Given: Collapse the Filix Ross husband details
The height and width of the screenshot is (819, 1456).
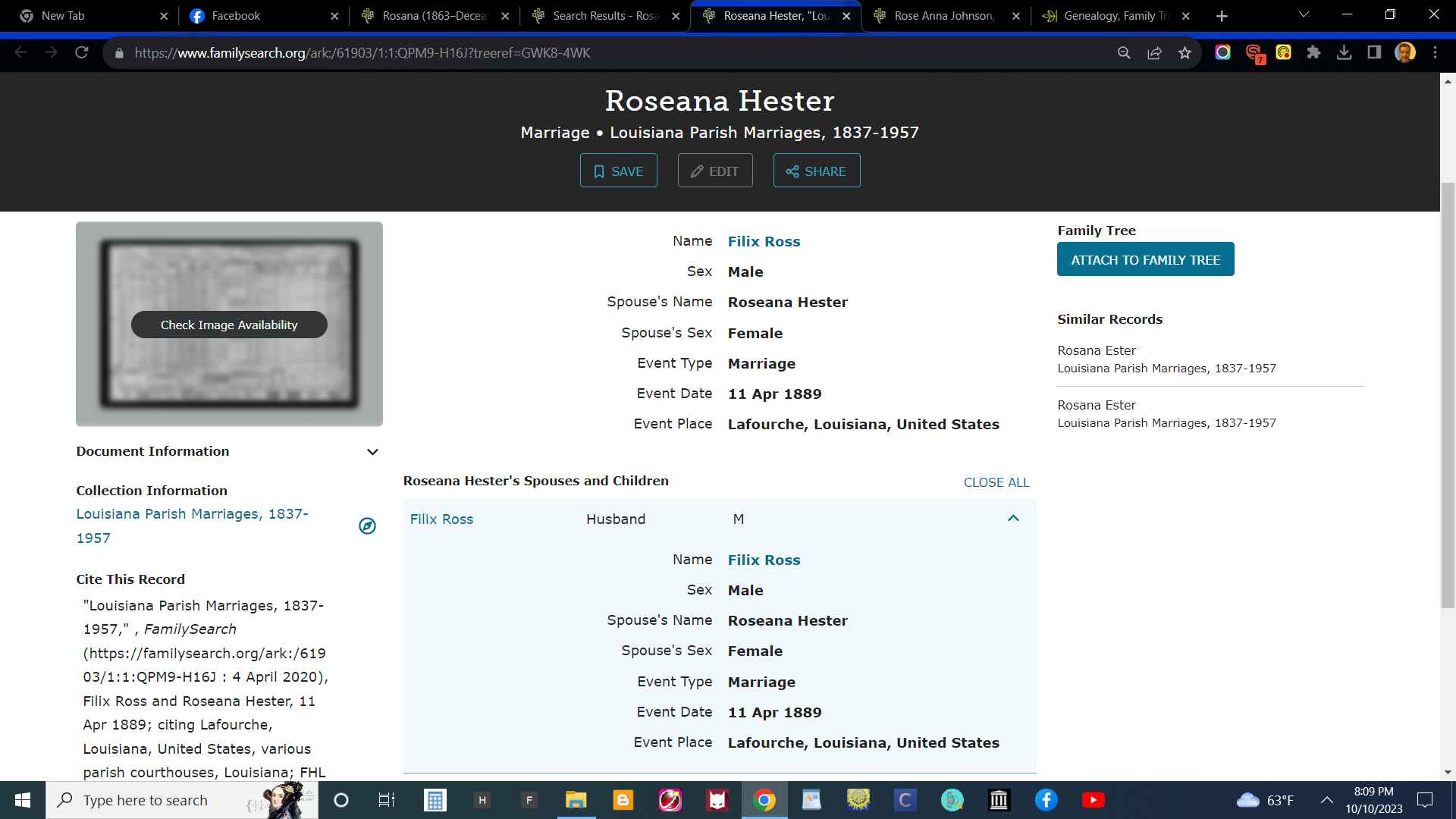Looking at the screenshot, I should coord(1013,519).
